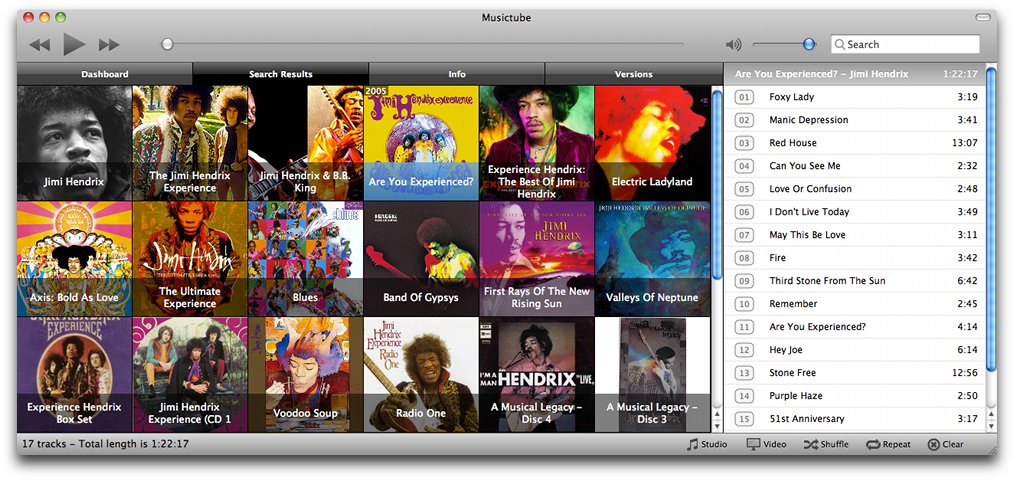
Task: Open Experience Hendrix: The Best Of album
Action: click(537, 143)
